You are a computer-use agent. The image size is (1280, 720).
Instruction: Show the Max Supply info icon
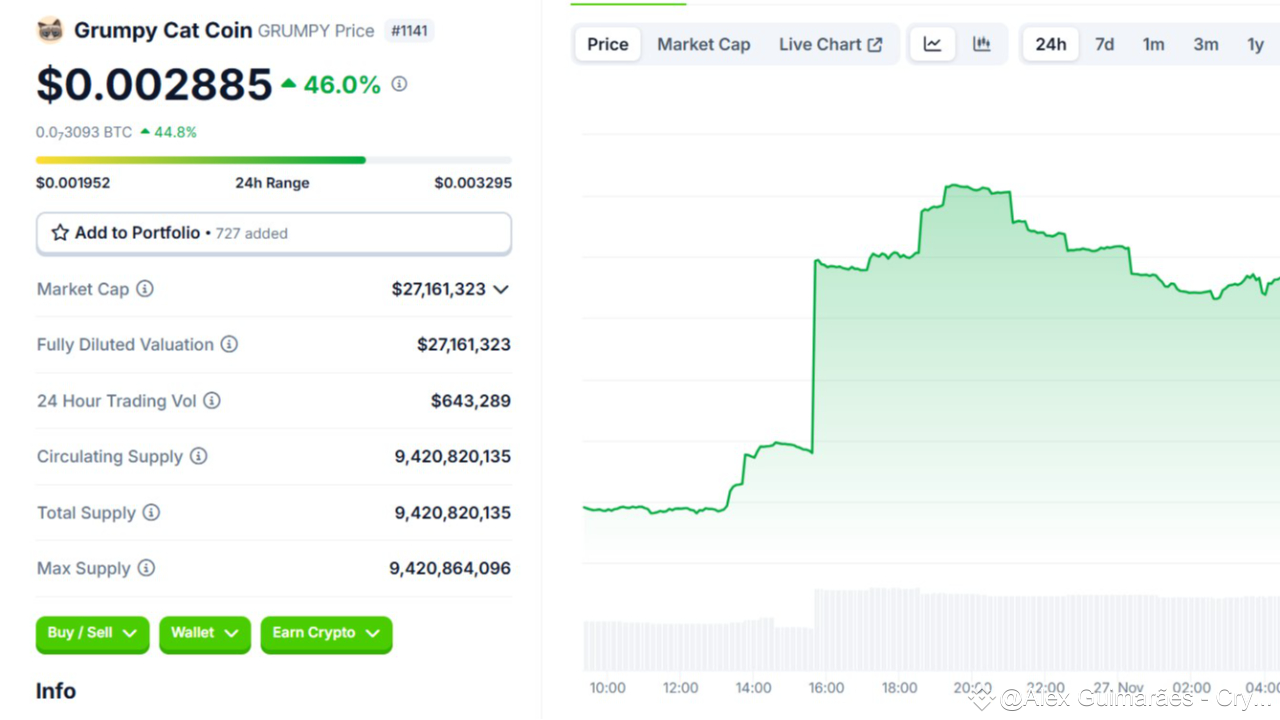(x=146, y=568)
